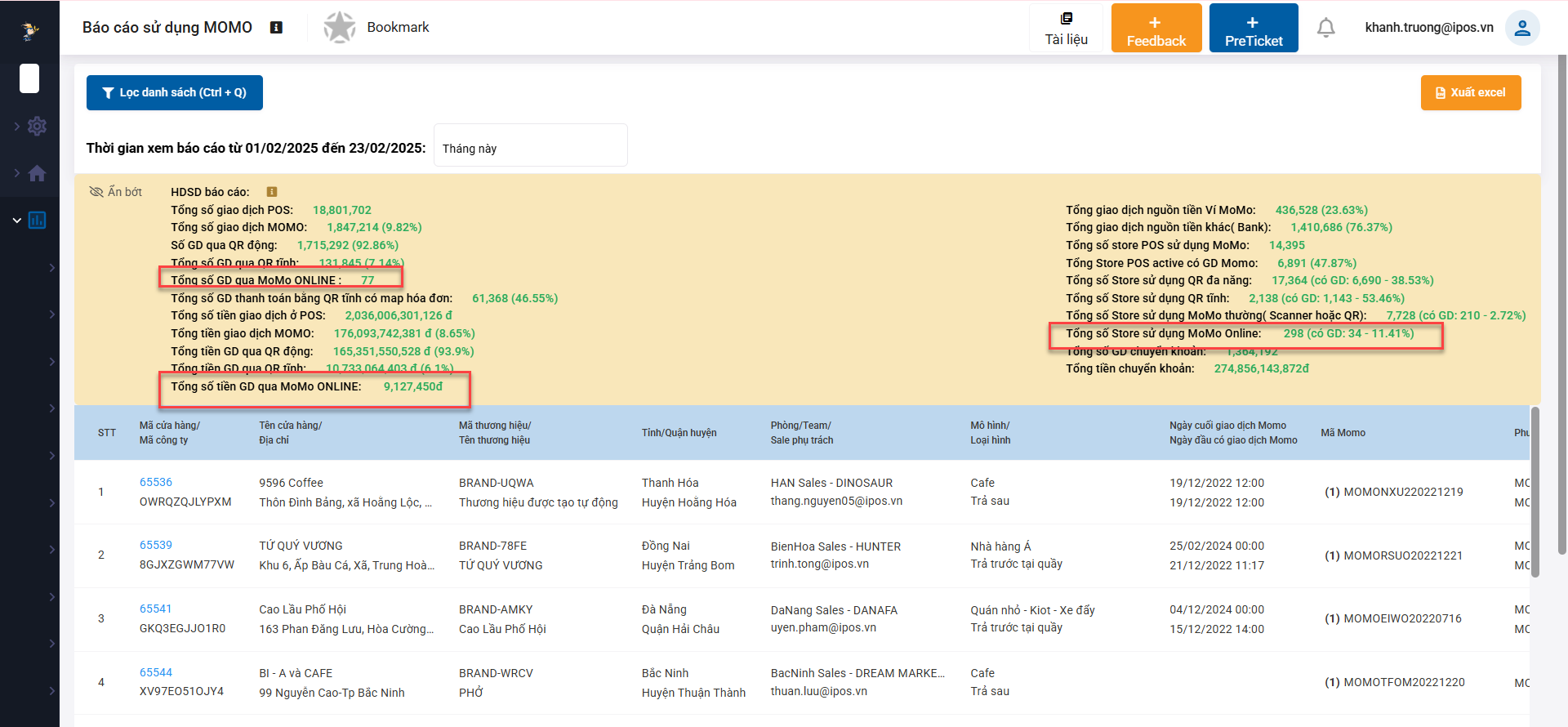
Task: Click the Bookmark star icon
Action: [x=340, y=28]
